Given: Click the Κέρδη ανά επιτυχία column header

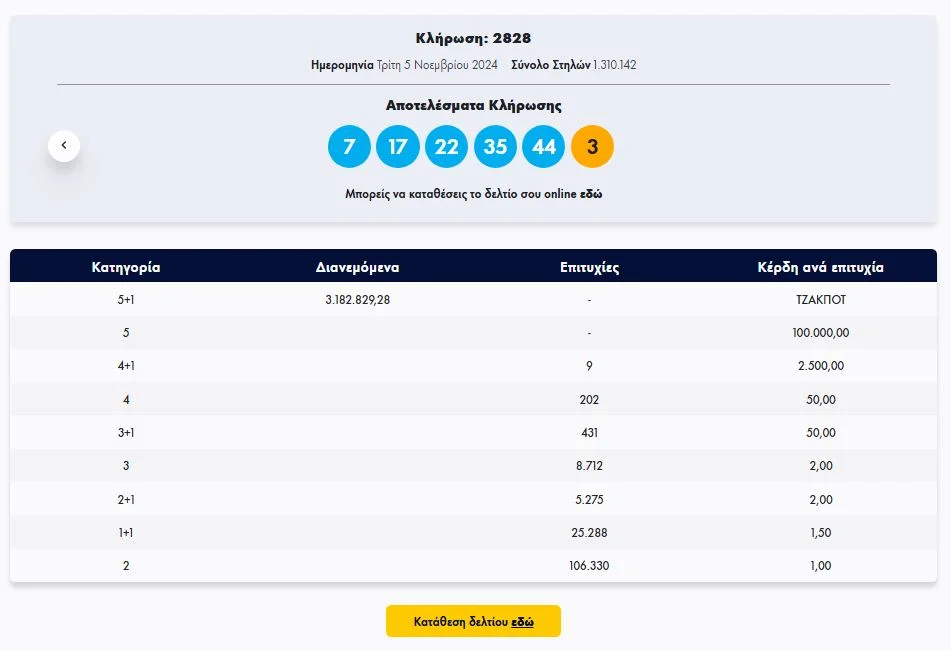Looking at the screenshot, I should [x=820, y=267].
